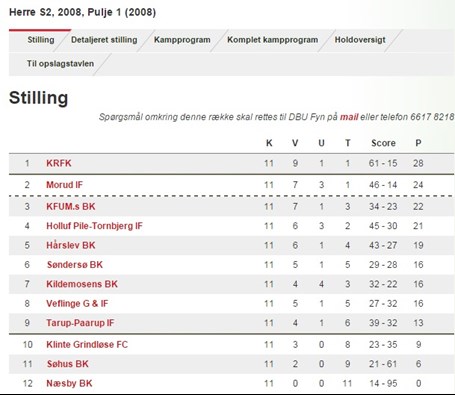The image size is (455, 395).
Task: Open the Næsby BK team page
Action: pos(69,383)
